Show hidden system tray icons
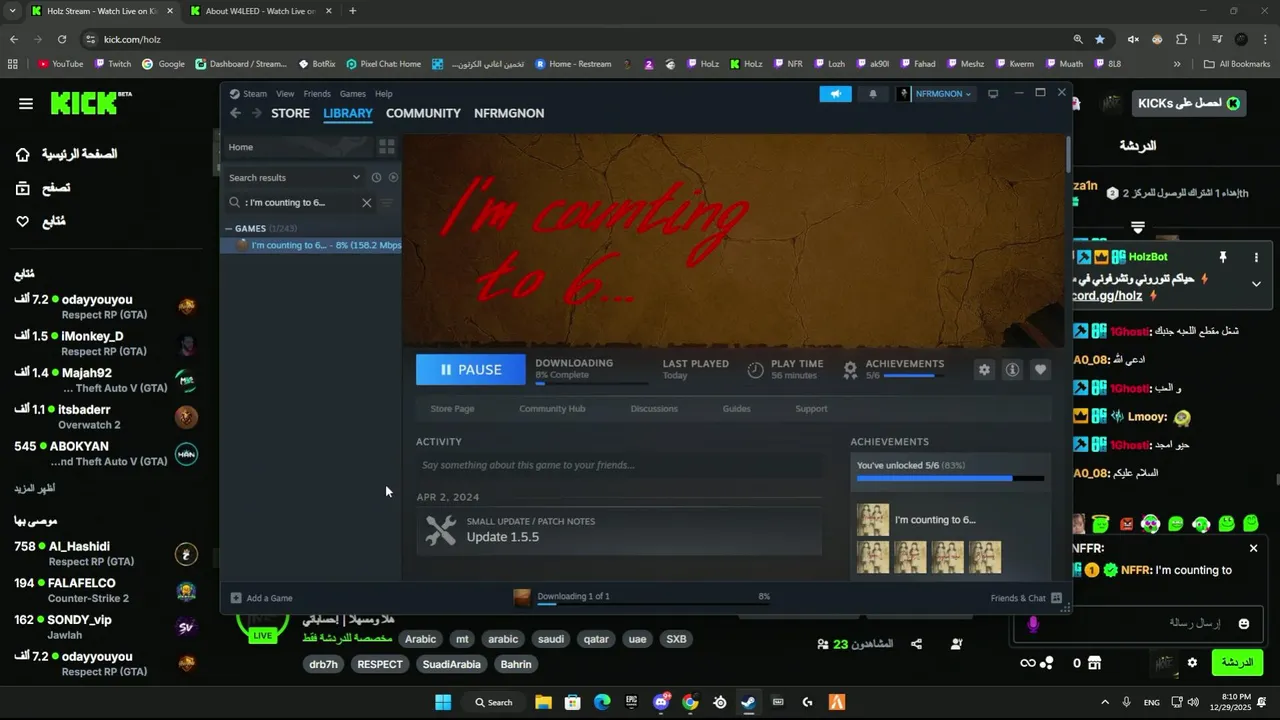Image resolution: width=1280 pixels, height=720 pixels. tap(1105, 702)
